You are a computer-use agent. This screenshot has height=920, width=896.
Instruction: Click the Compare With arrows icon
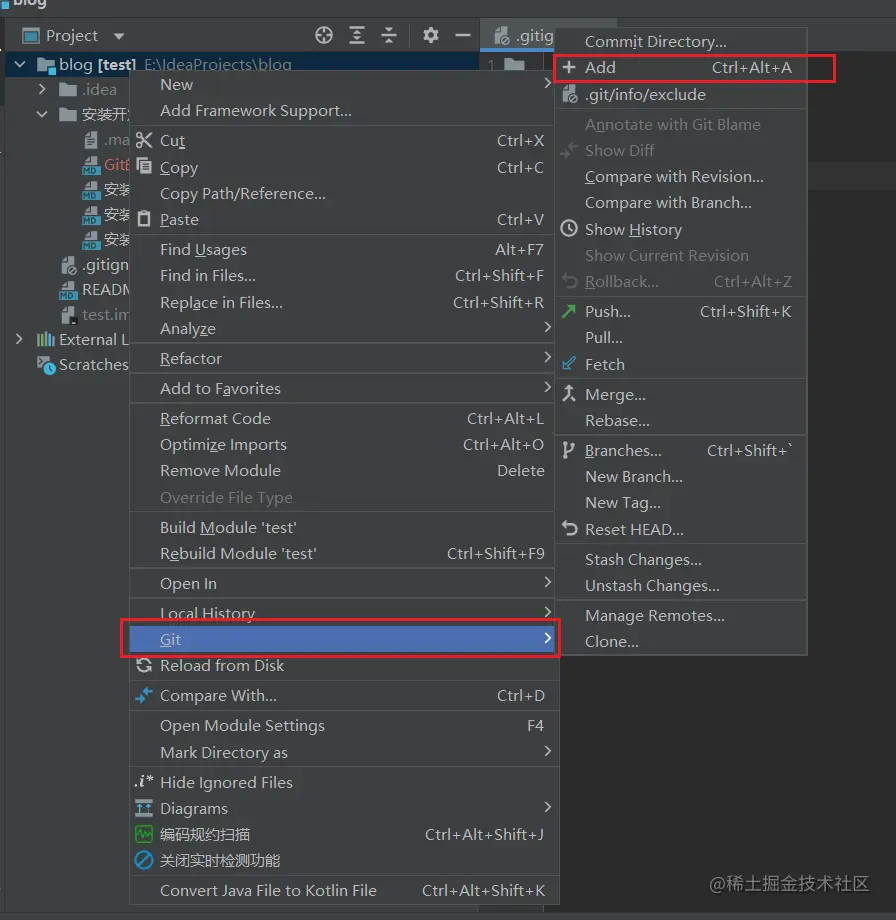(144, 695)
